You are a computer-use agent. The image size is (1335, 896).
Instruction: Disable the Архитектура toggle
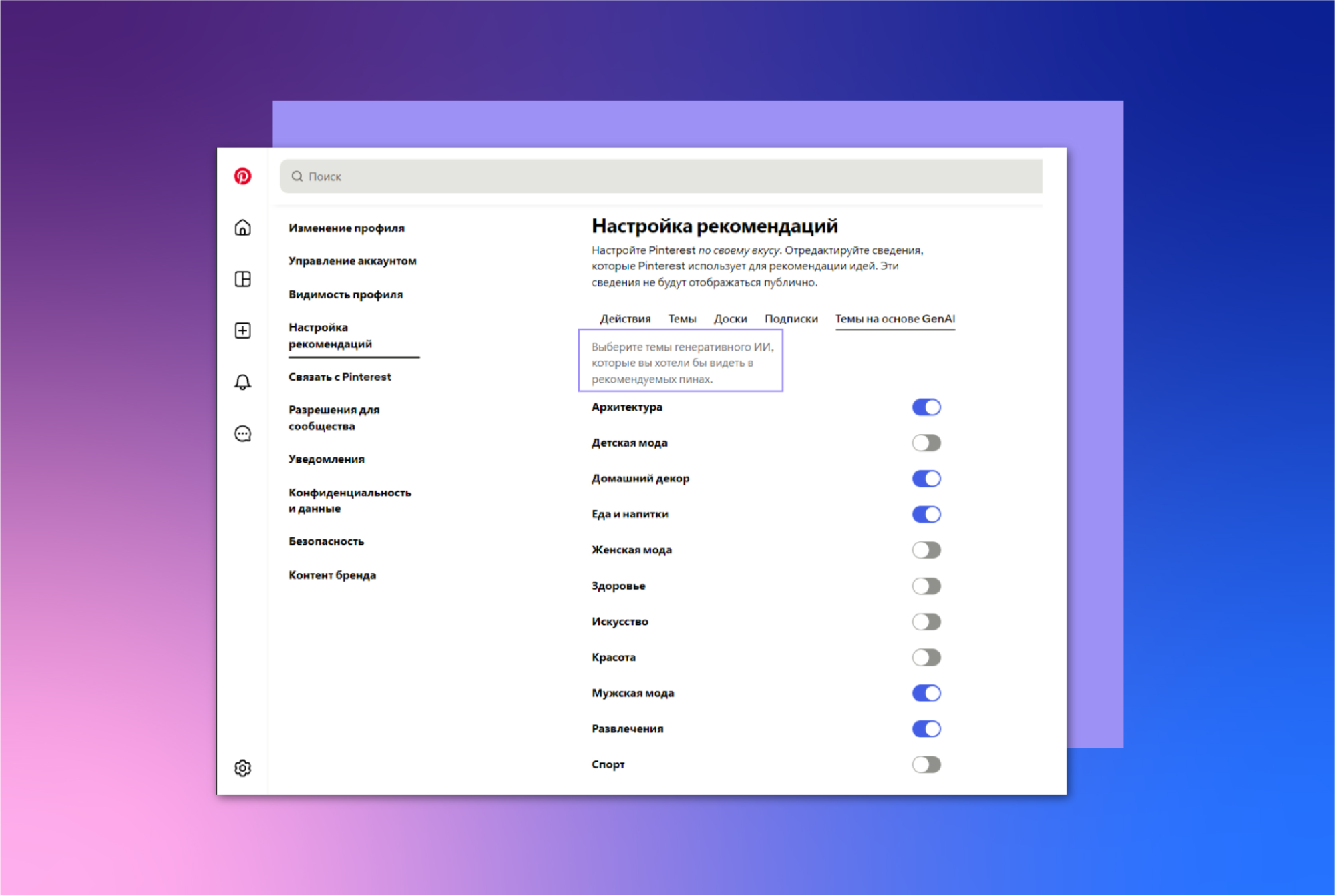click(x=926, y=407)
